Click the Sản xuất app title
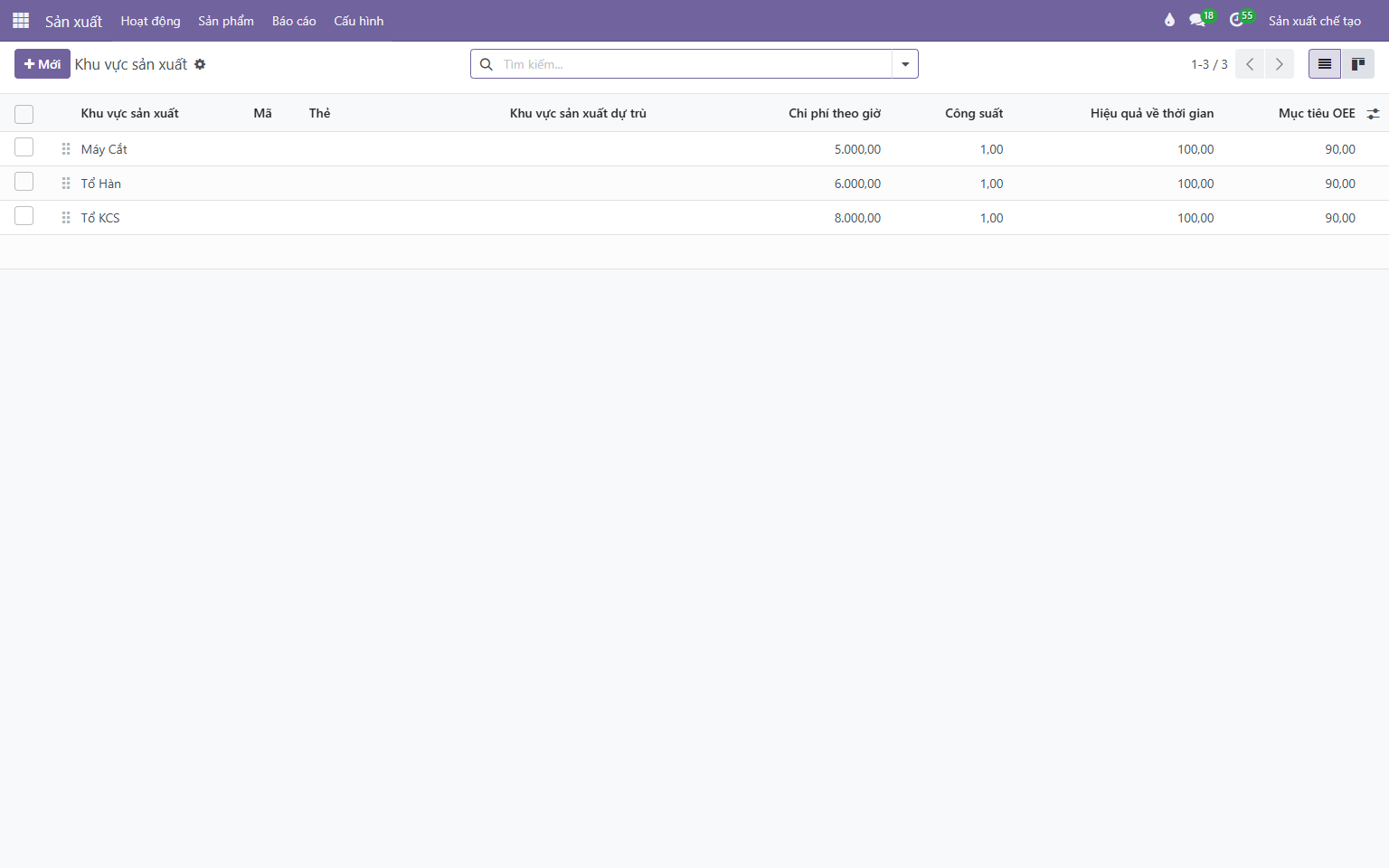This screenshot has height=868, width=1389. click(x=74, y=21)
